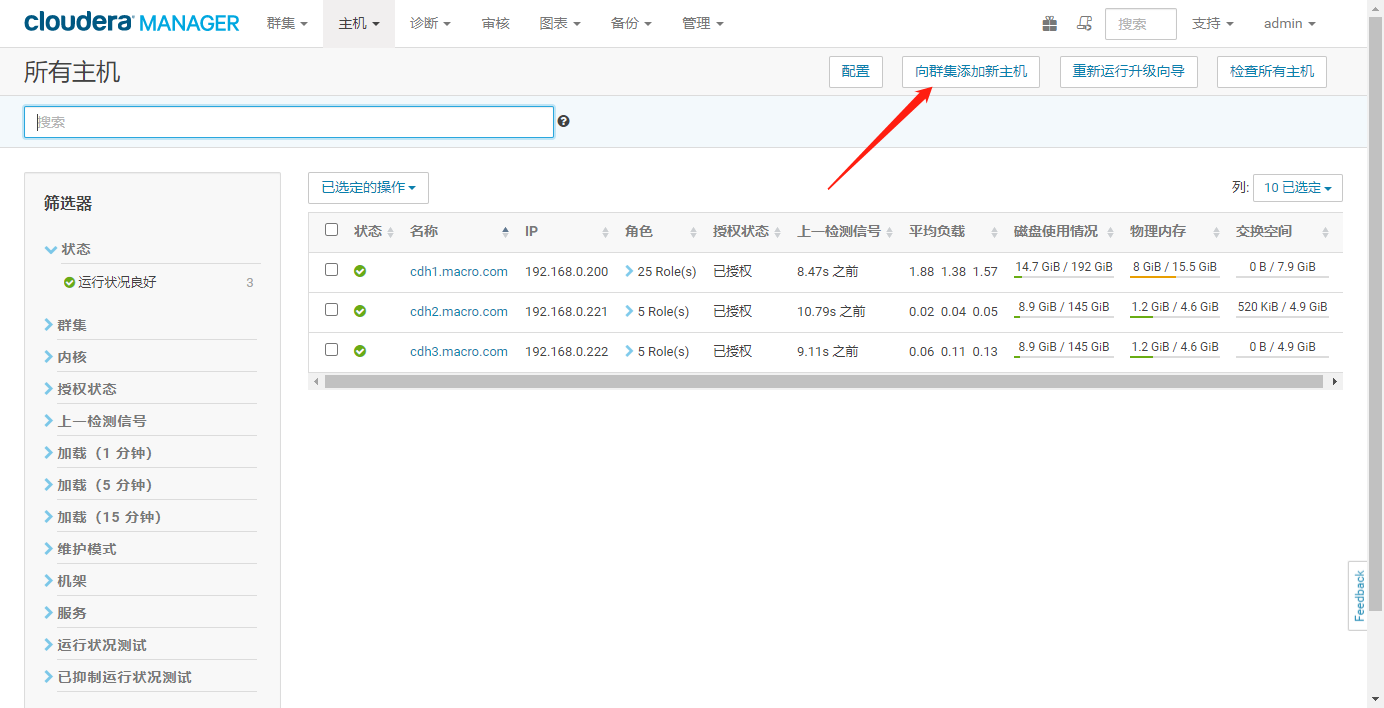1384x708 pixels.
Task: Expand the 25 Role(s) list for cdh1
Action: pos(660,271)
